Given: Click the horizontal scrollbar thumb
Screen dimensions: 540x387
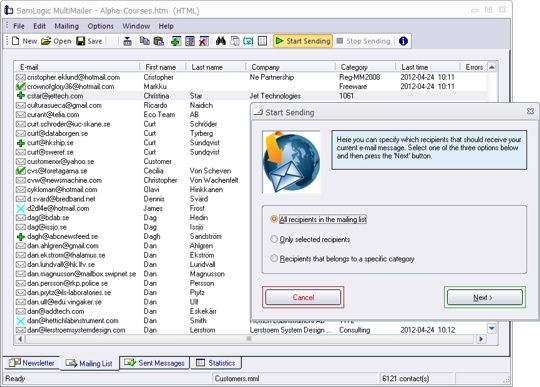Looking at the screenshot, I should coord(249,339).
